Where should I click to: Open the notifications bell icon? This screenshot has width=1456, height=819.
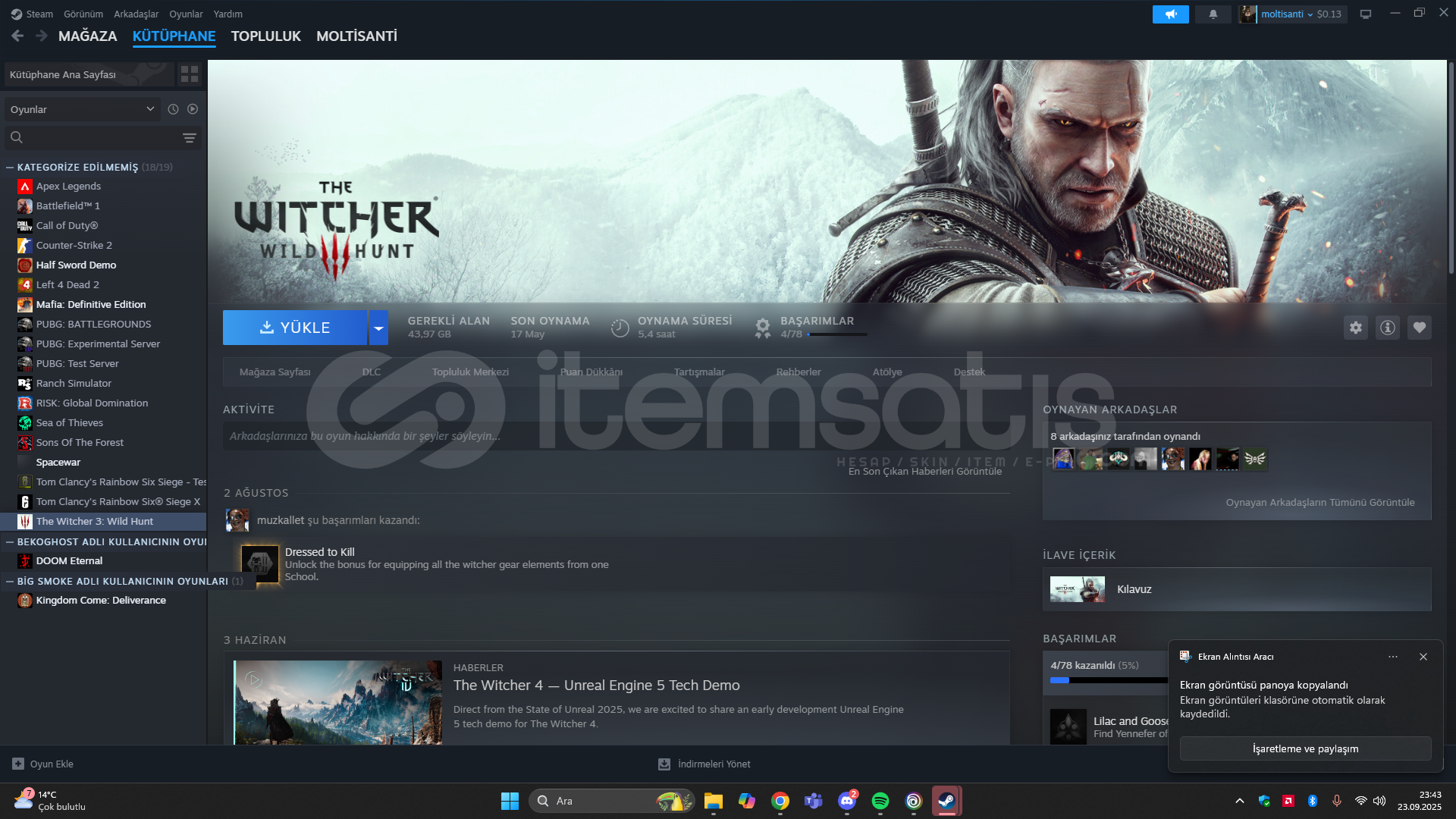[x=1213, y=14]
